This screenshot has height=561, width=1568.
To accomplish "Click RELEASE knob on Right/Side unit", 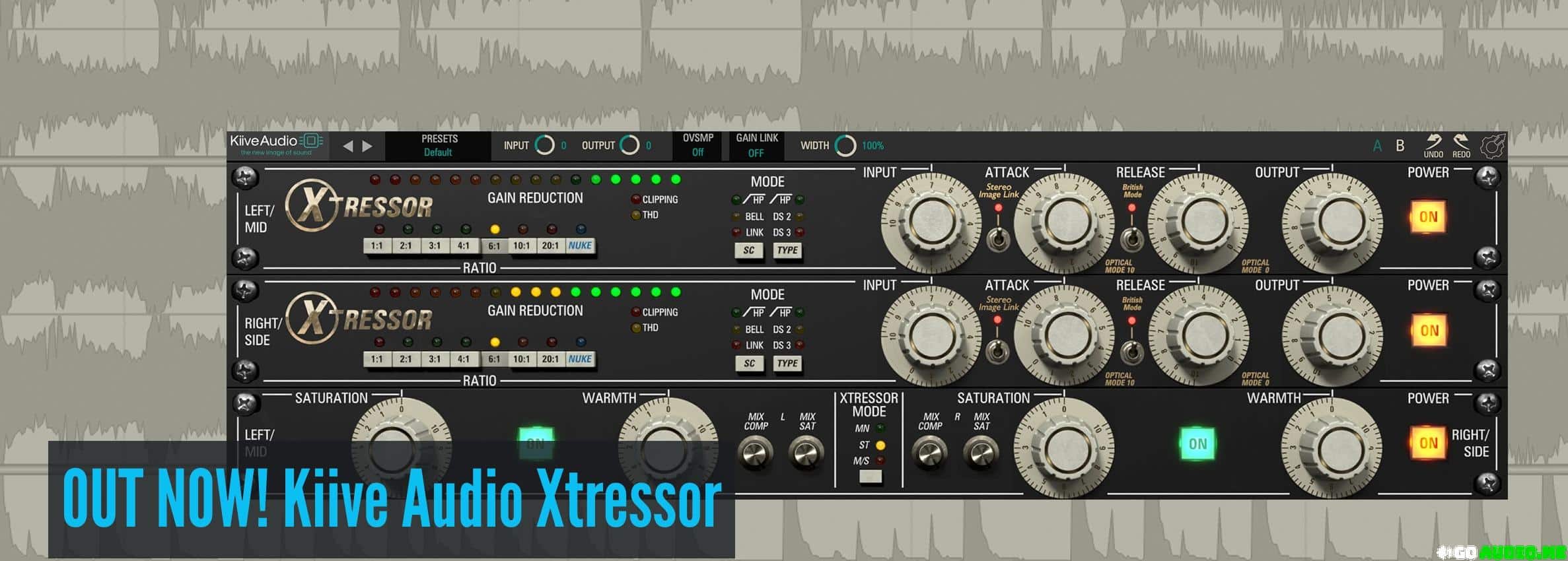I will tap(1198, 335).
